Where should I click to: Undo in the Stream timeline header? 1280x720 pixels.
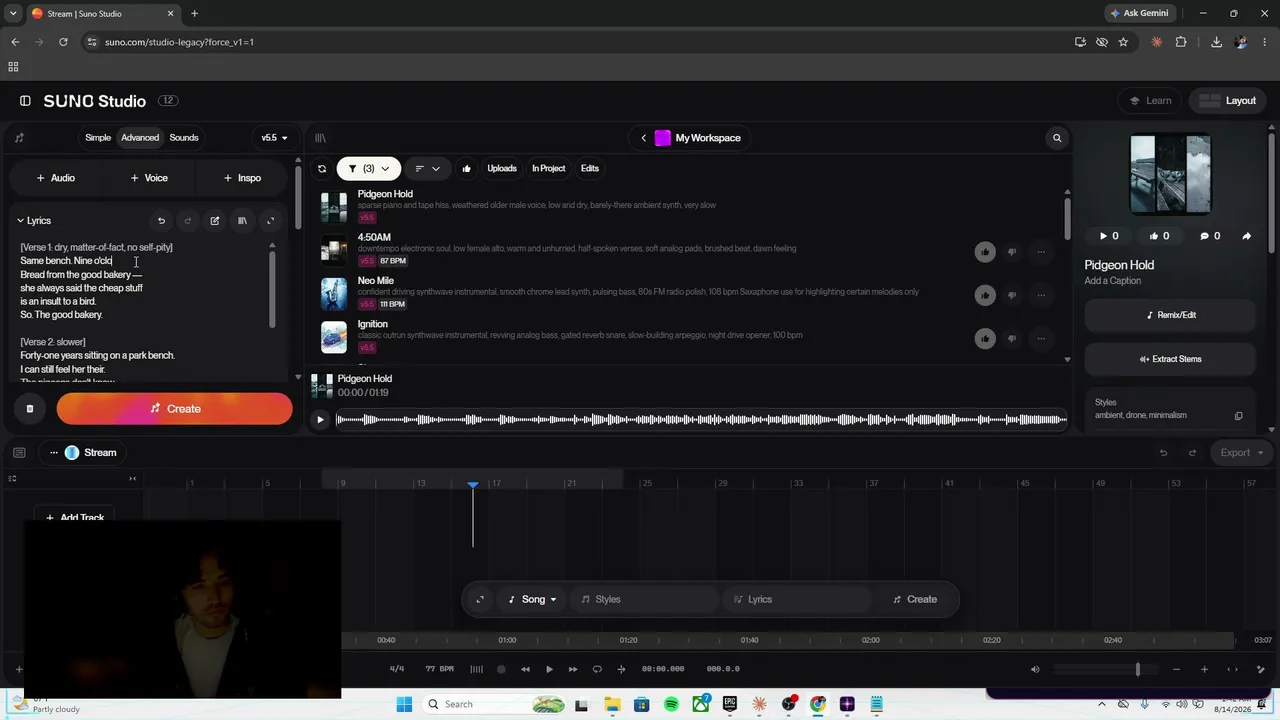click(1163, 453)
